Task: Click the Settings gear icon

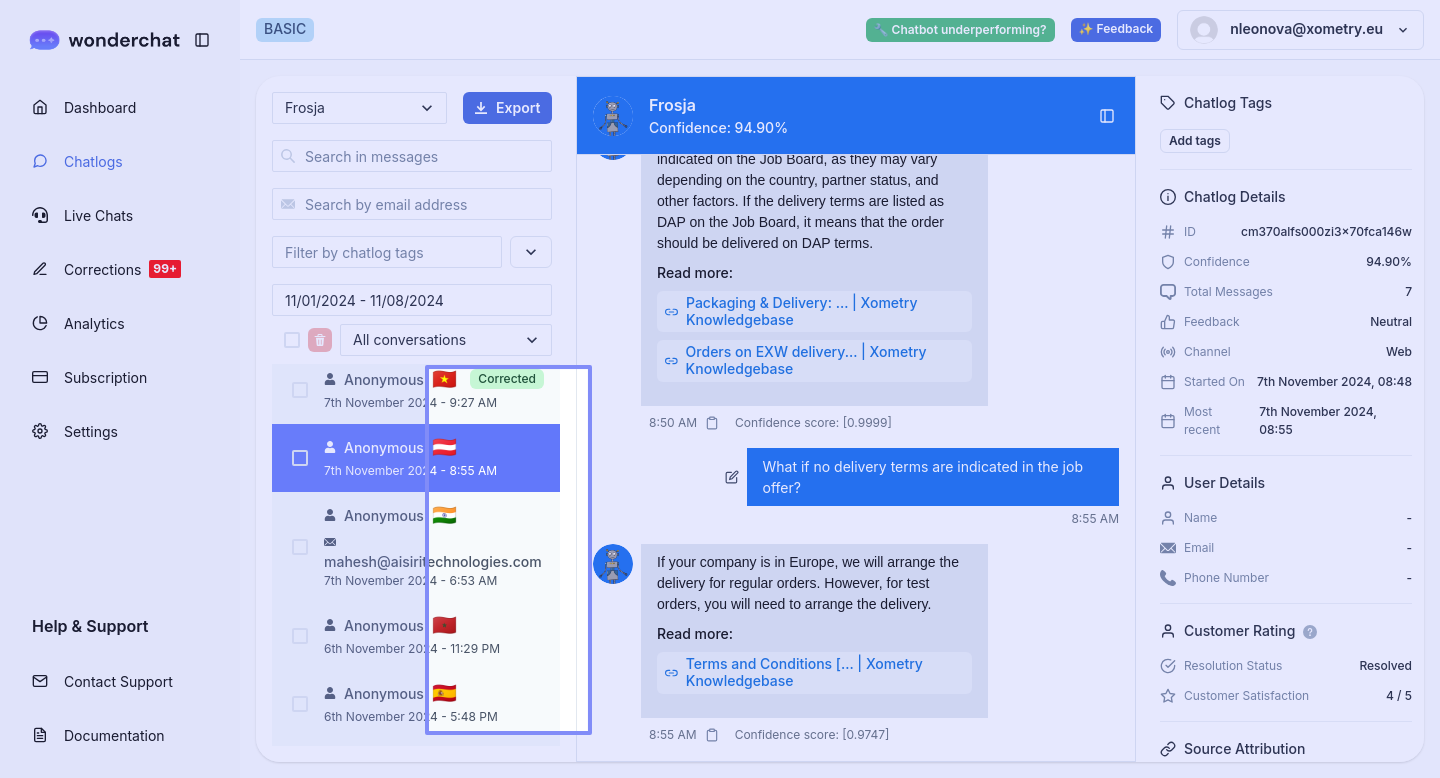Action: coord(40,432)
